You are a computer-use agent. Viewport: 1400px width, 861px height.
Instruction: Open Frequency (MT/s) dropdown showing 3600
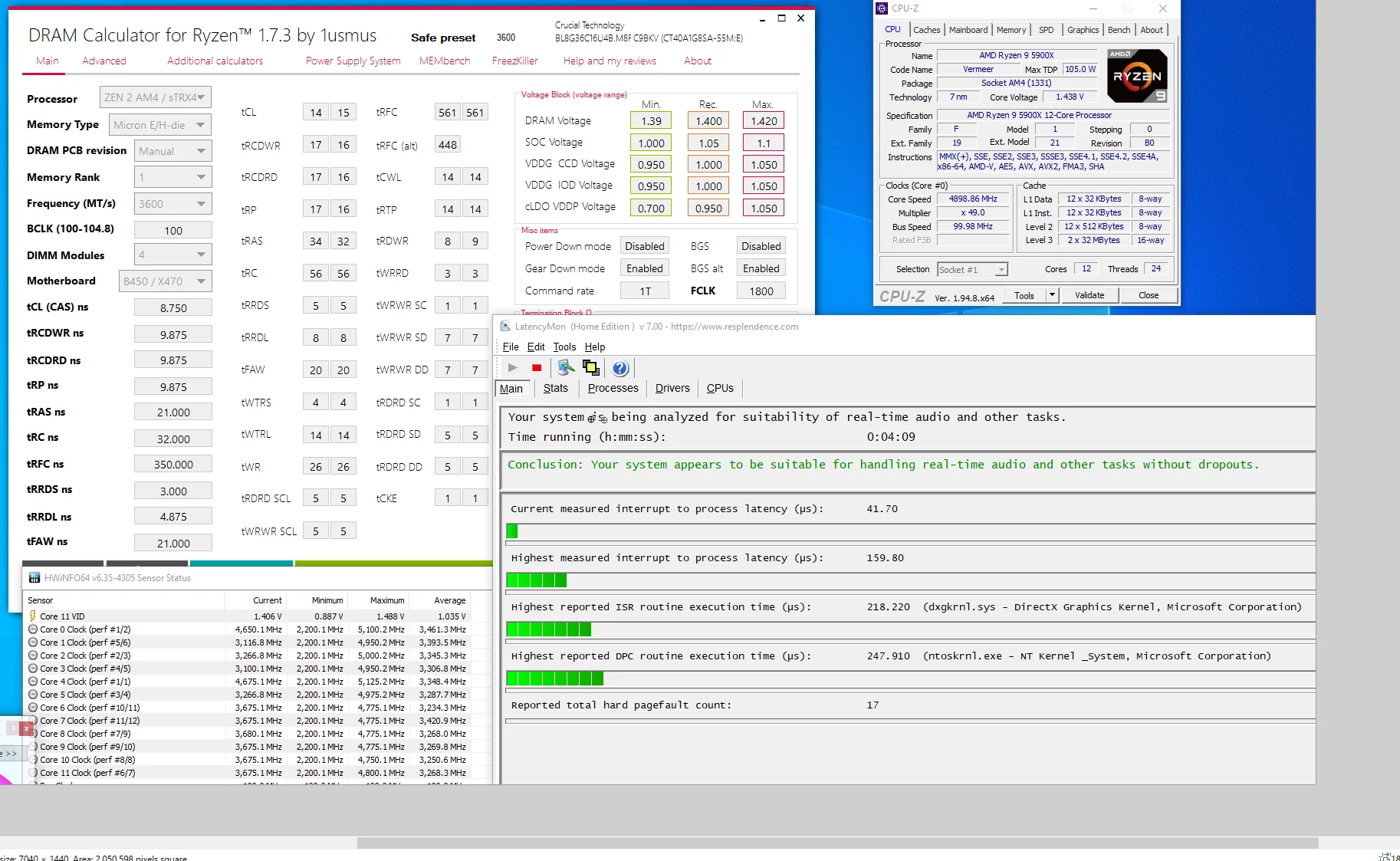click(173, 204)
